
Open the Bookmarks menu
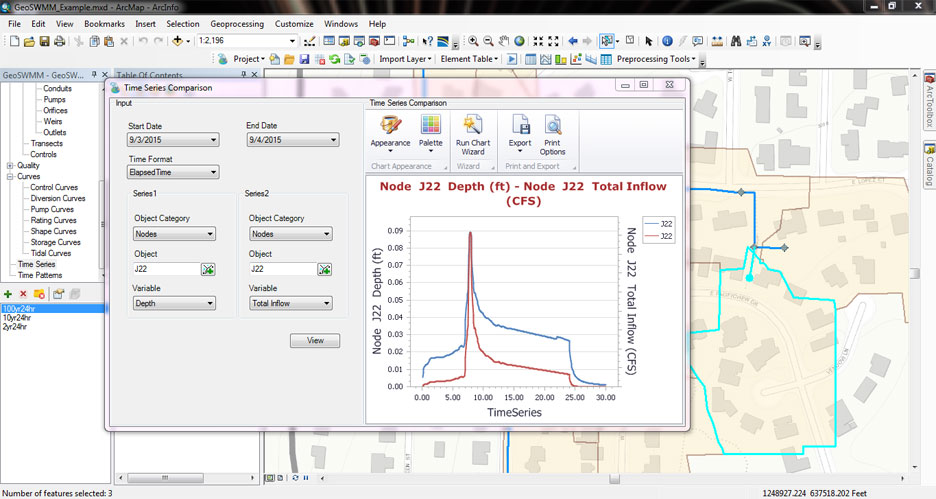[x=104, y=23]
